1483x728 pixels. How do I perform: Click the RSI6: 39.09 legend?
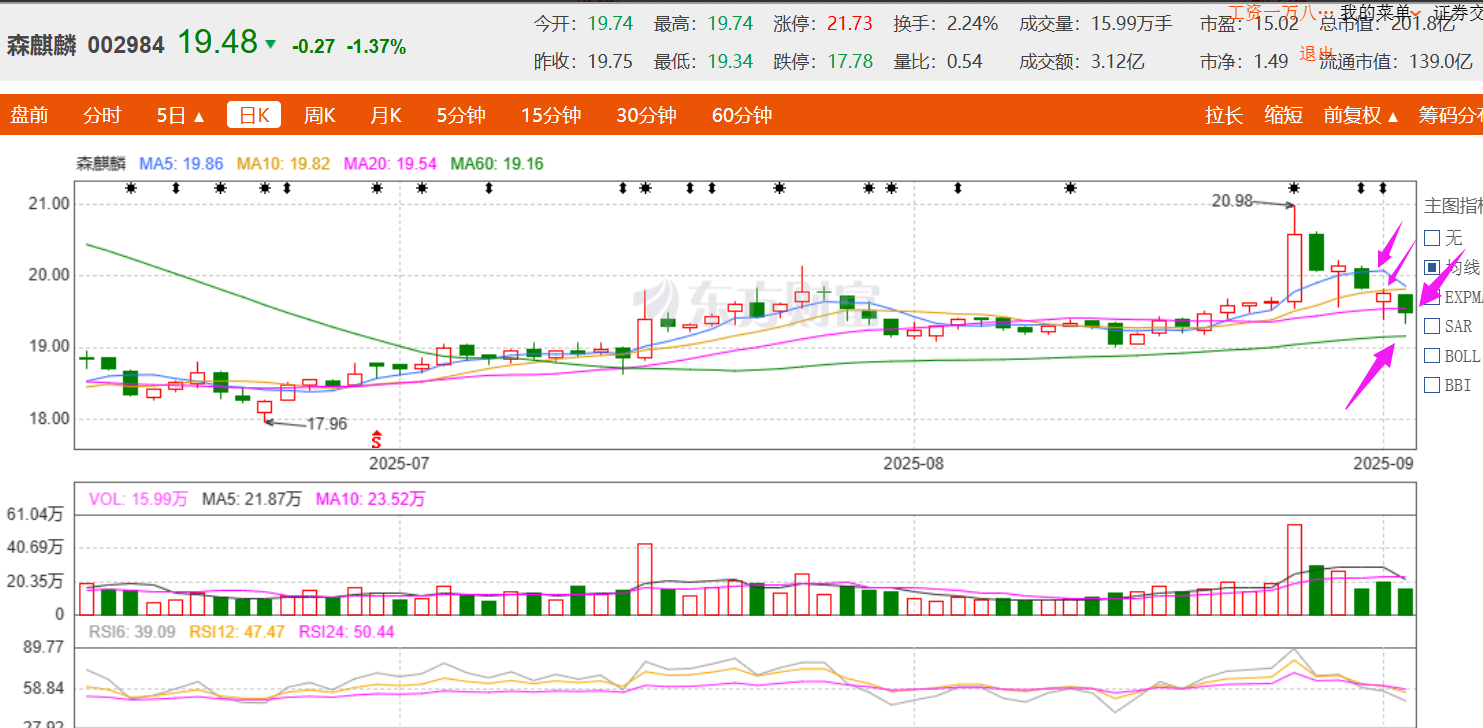click(x=132, y=631)
